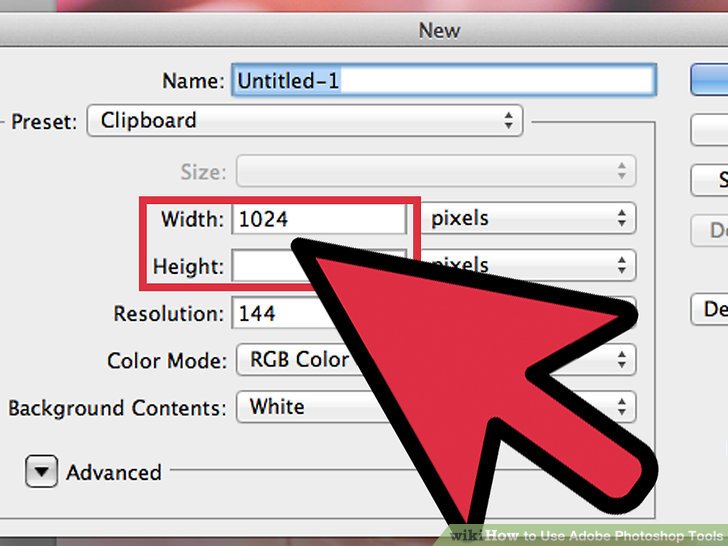The height and width of the screenshot is (546, 728).
Task: Click the blue default OK button
Action: [x=709, y=80]
